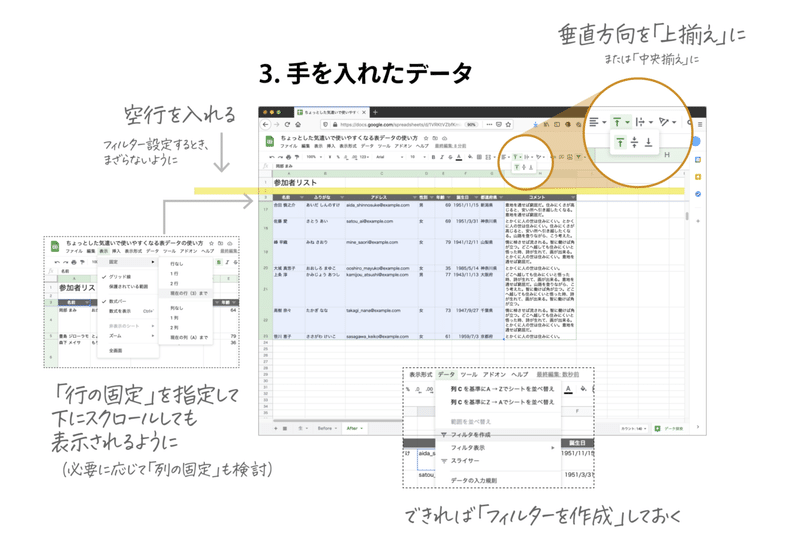
Task: Choose A→Z sort sheet in bottom inset
Action: coord(498,389)
